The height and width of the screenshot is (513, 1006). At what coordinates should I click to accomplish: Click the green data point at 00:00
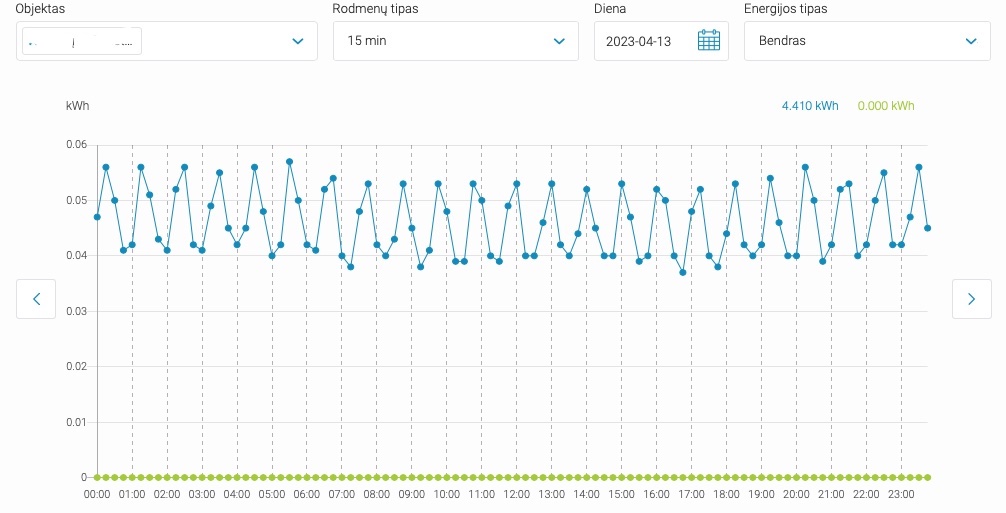(x=97, y=477)
